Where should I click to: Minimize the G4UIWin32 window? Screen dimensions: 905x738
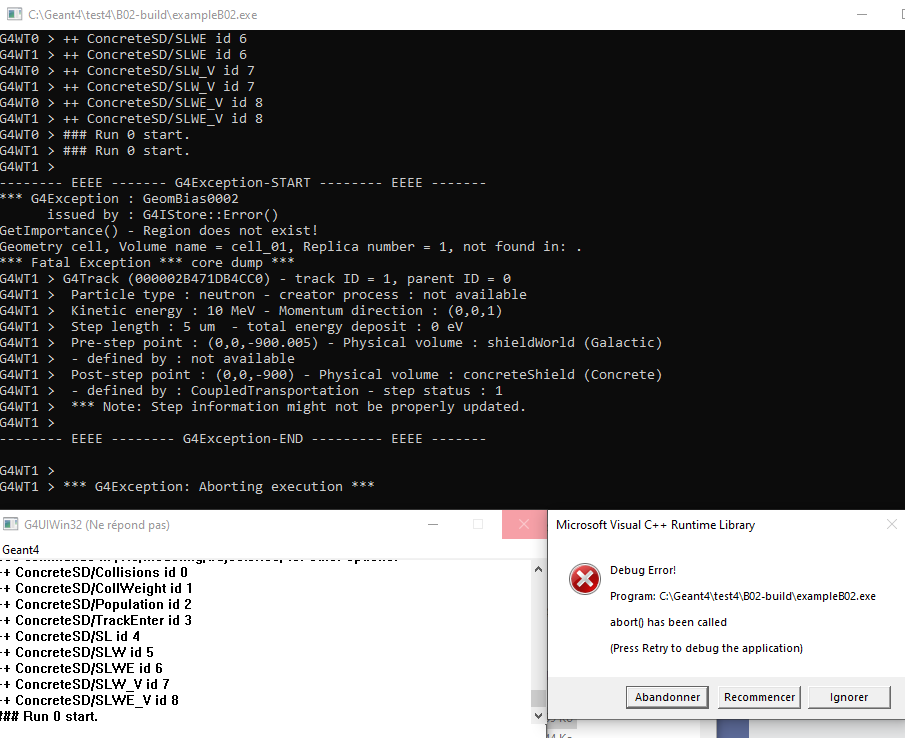pyautogui.click(x=433, y=524)
